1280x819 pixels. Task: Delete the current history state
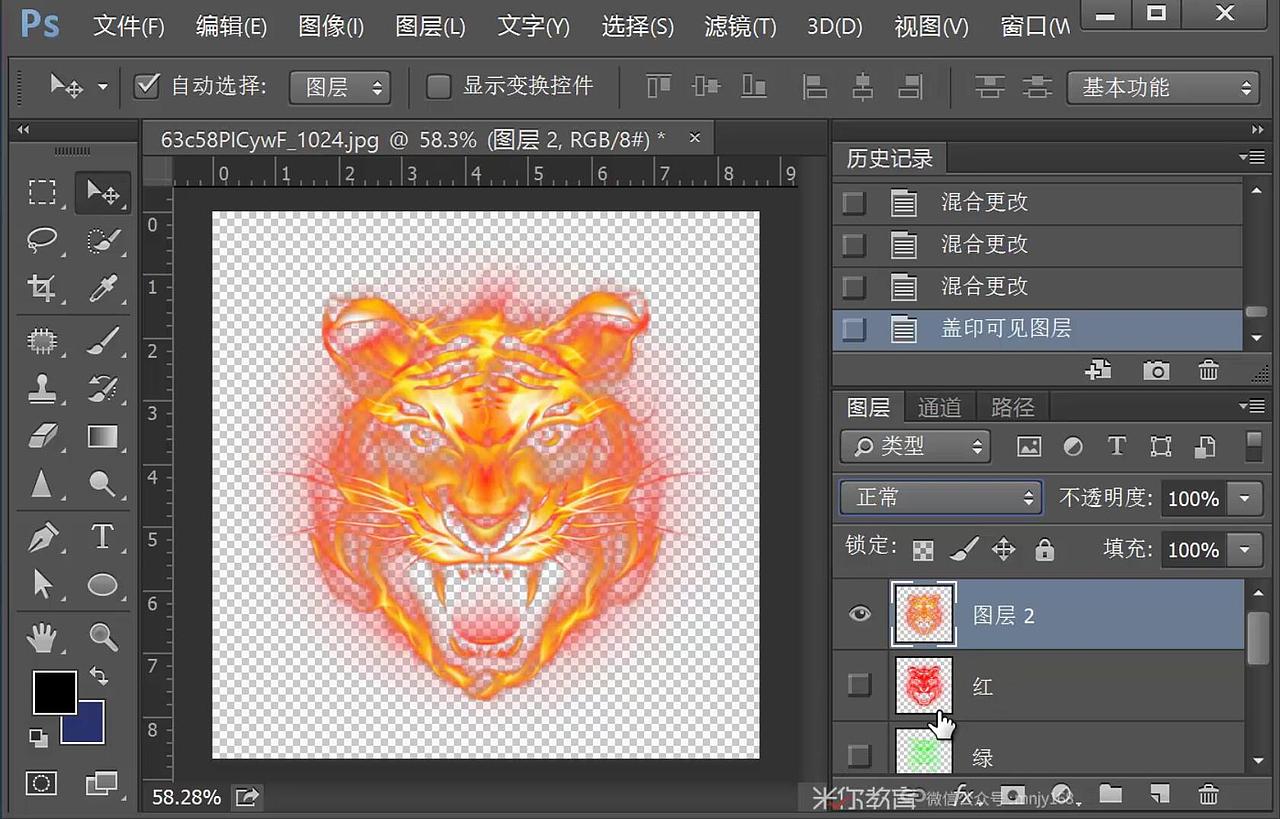click(1209, 370)
